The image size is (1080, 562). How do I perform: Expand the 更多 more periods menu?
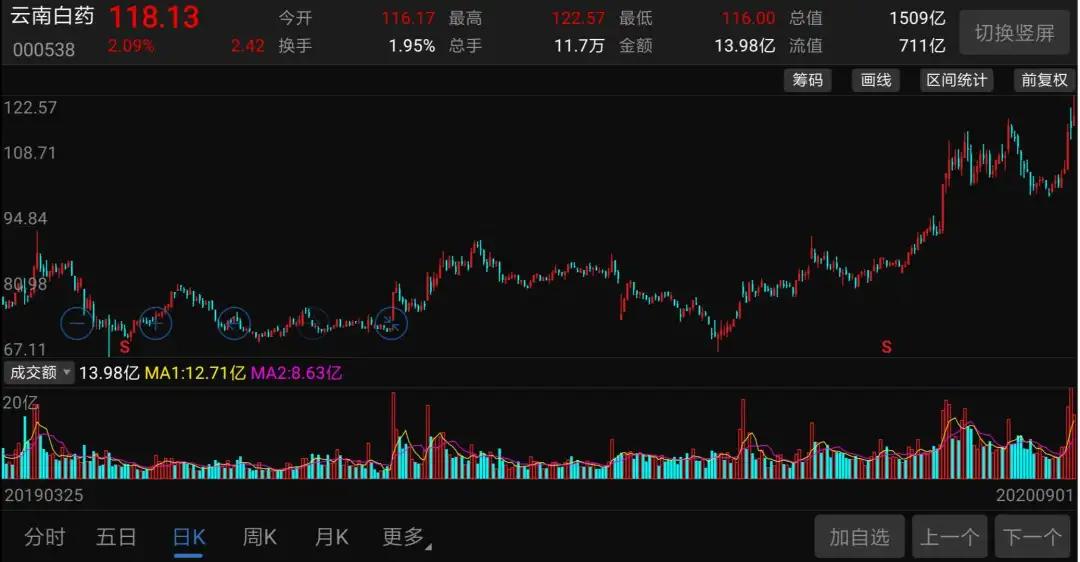(x=405, y=537)
